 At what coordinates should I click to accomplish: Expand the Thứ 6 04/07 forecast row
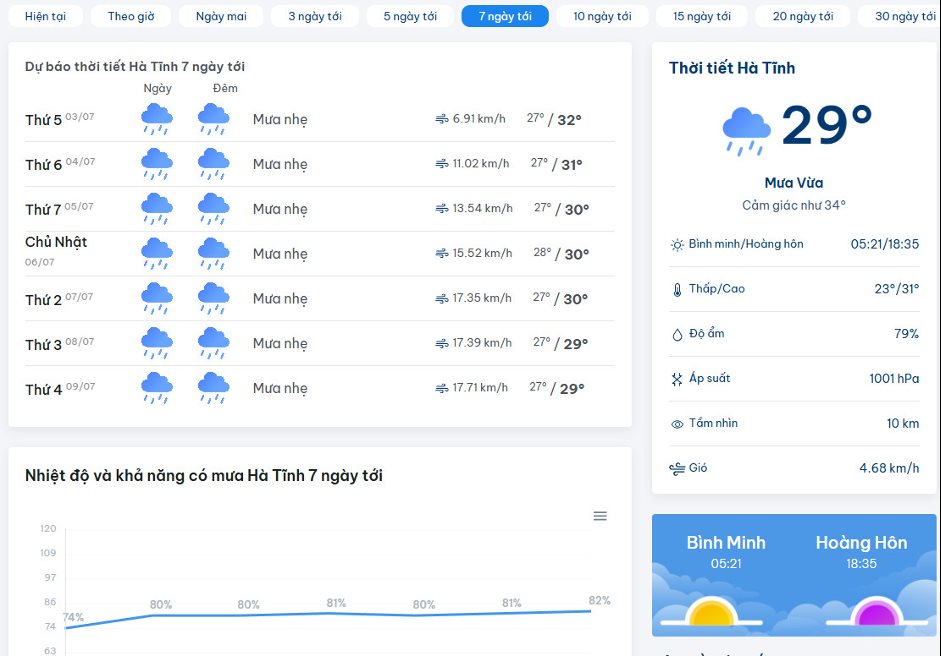[320, 164]
